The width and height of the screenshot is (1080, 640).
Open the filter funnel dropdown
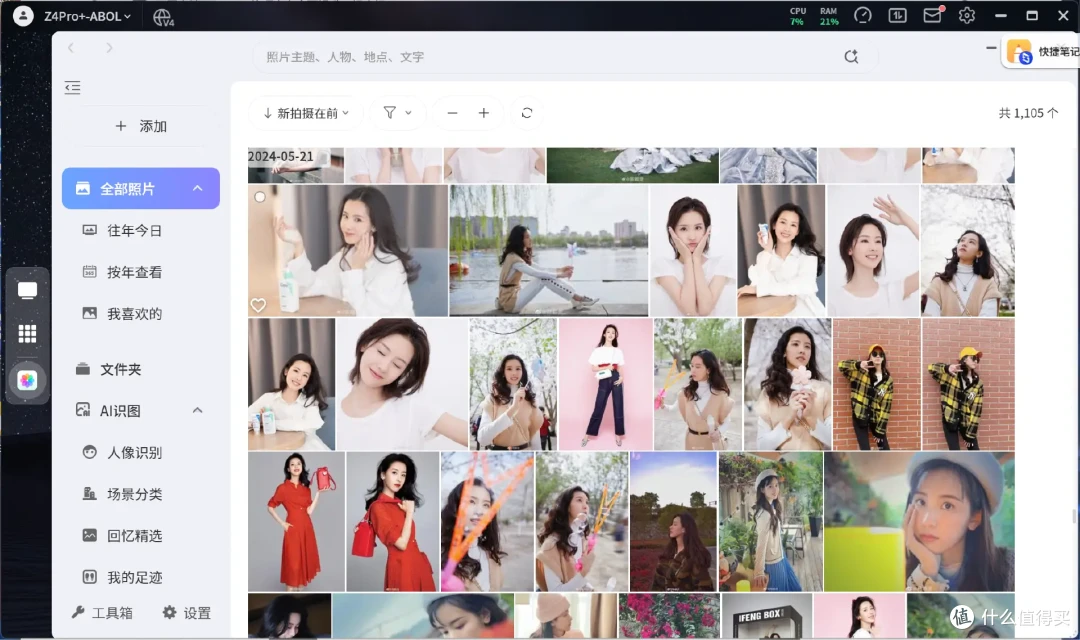397,113
